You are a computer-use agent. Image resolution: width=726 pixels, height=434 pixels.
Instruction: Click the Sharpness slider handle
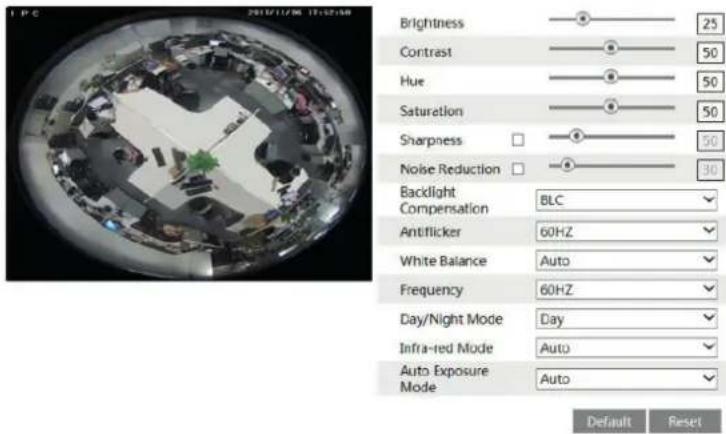(576, 136)
